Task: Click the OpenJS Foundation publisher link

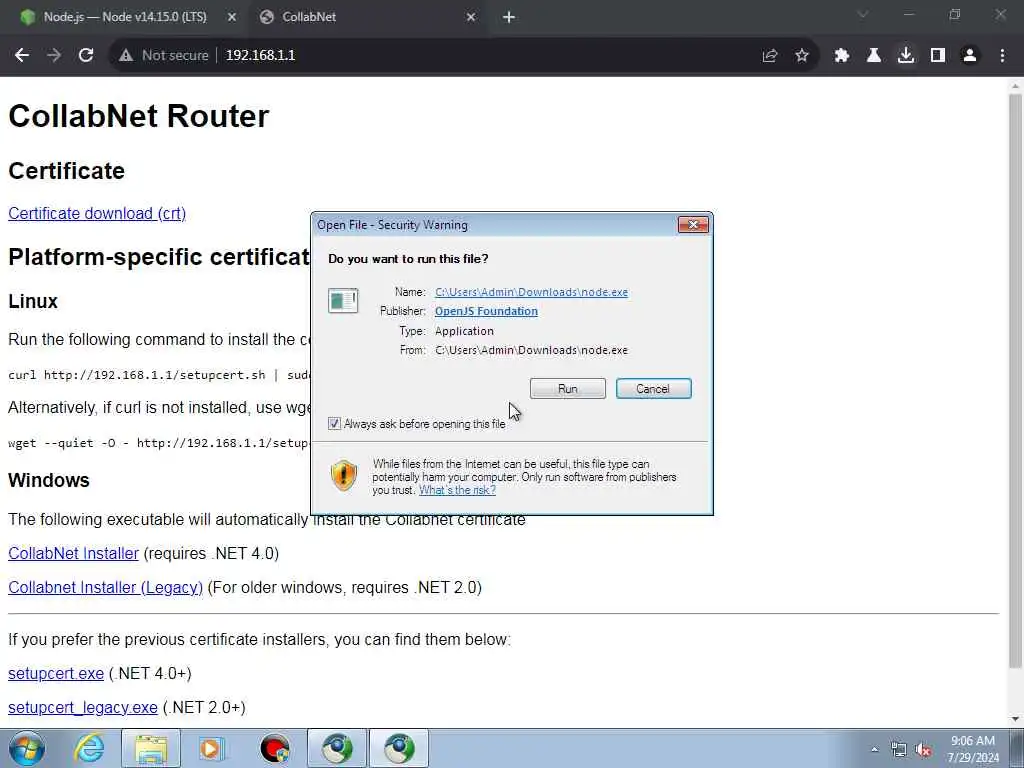Action: 487,311
